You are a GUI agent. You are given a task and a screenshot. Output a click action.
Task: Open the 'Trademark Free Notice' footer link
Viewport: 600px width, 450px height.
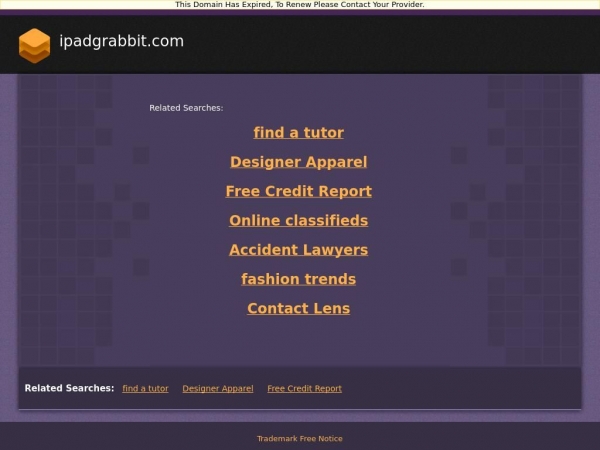pos(300,439)
